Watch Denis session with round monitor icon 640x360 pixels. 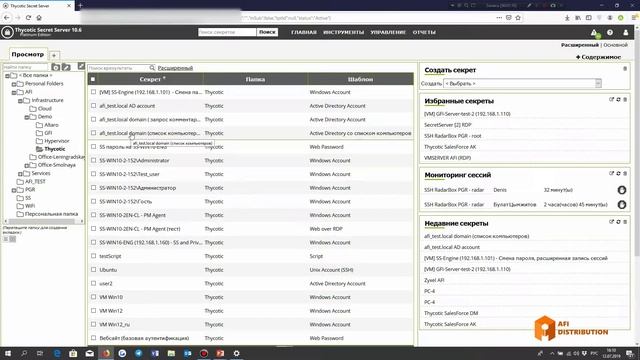pos(622,190)
